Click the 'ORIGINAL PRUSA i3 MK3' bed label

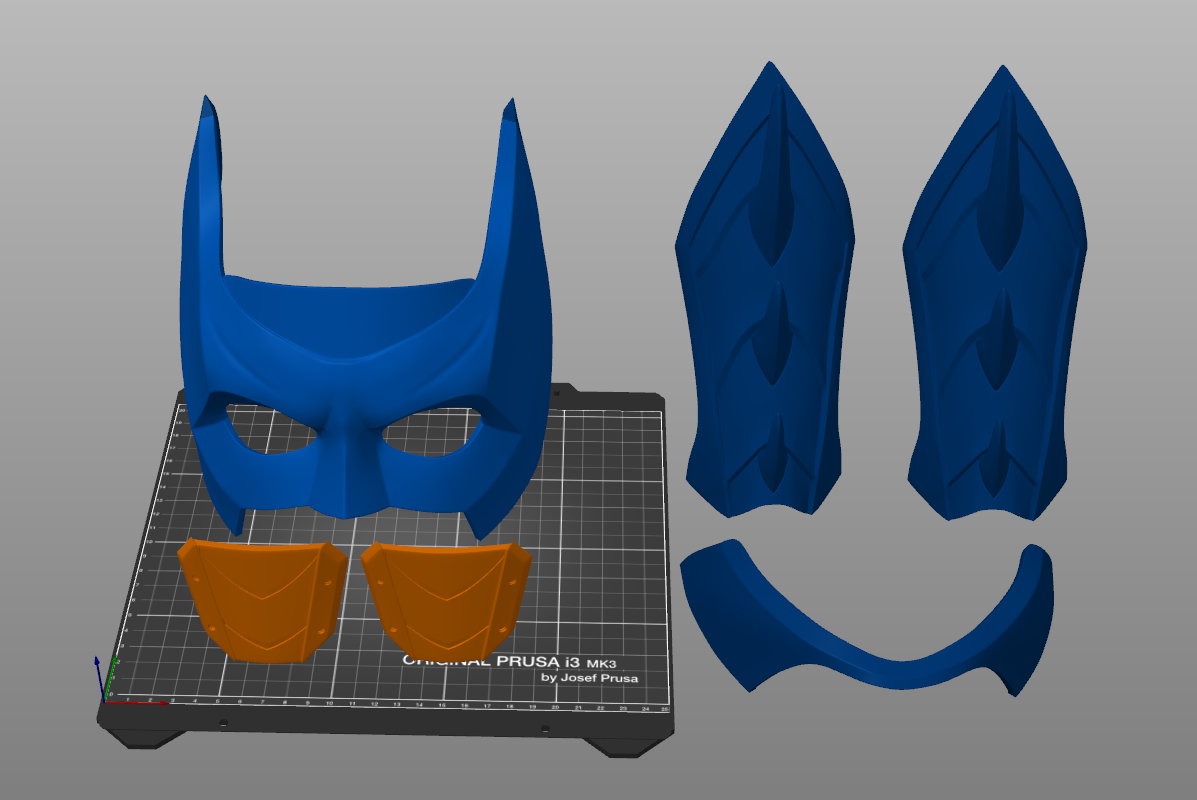point(510,662)
